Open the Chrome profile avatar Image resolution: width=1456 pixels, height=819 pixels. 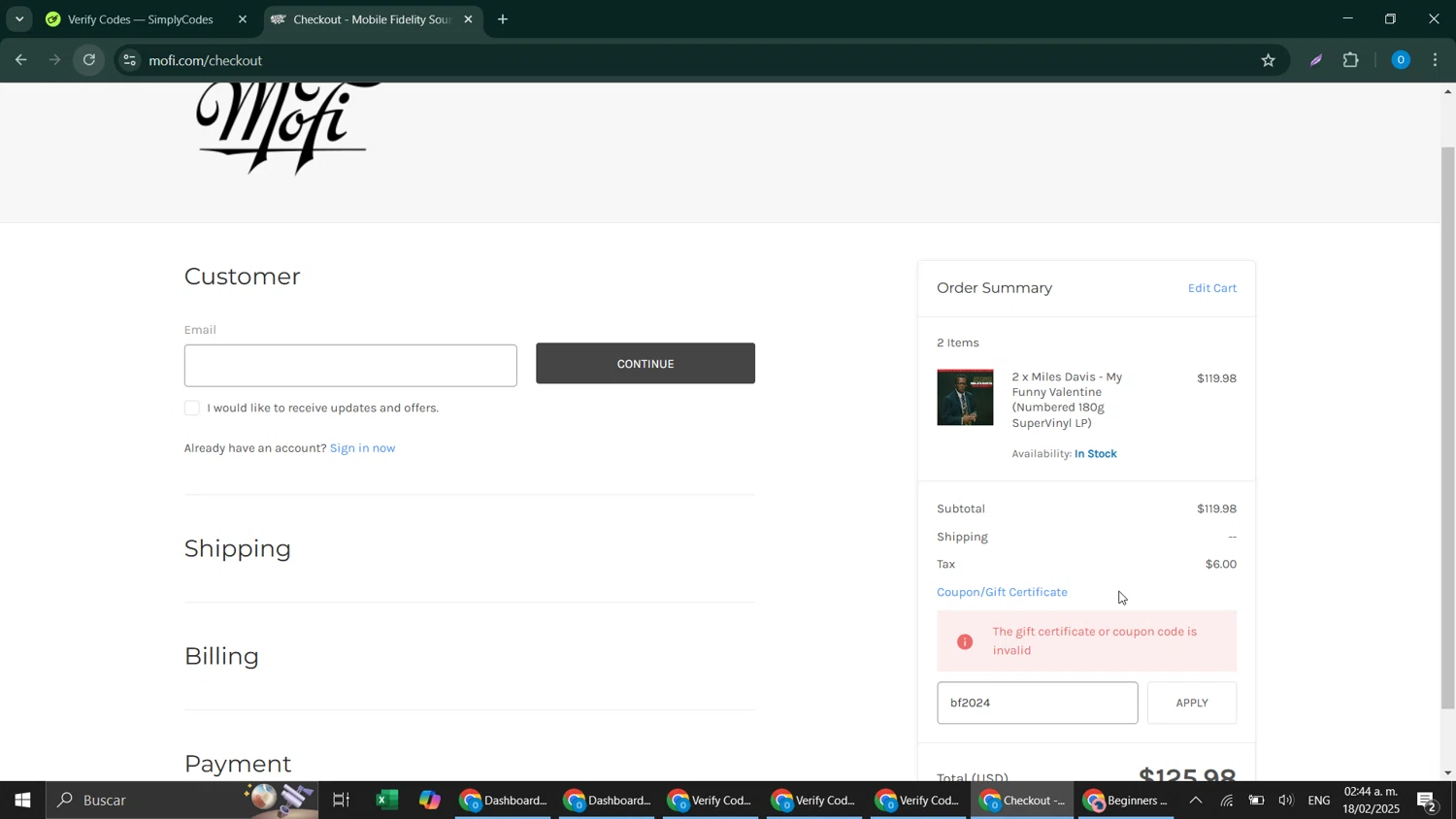[x=1400, y=60]
